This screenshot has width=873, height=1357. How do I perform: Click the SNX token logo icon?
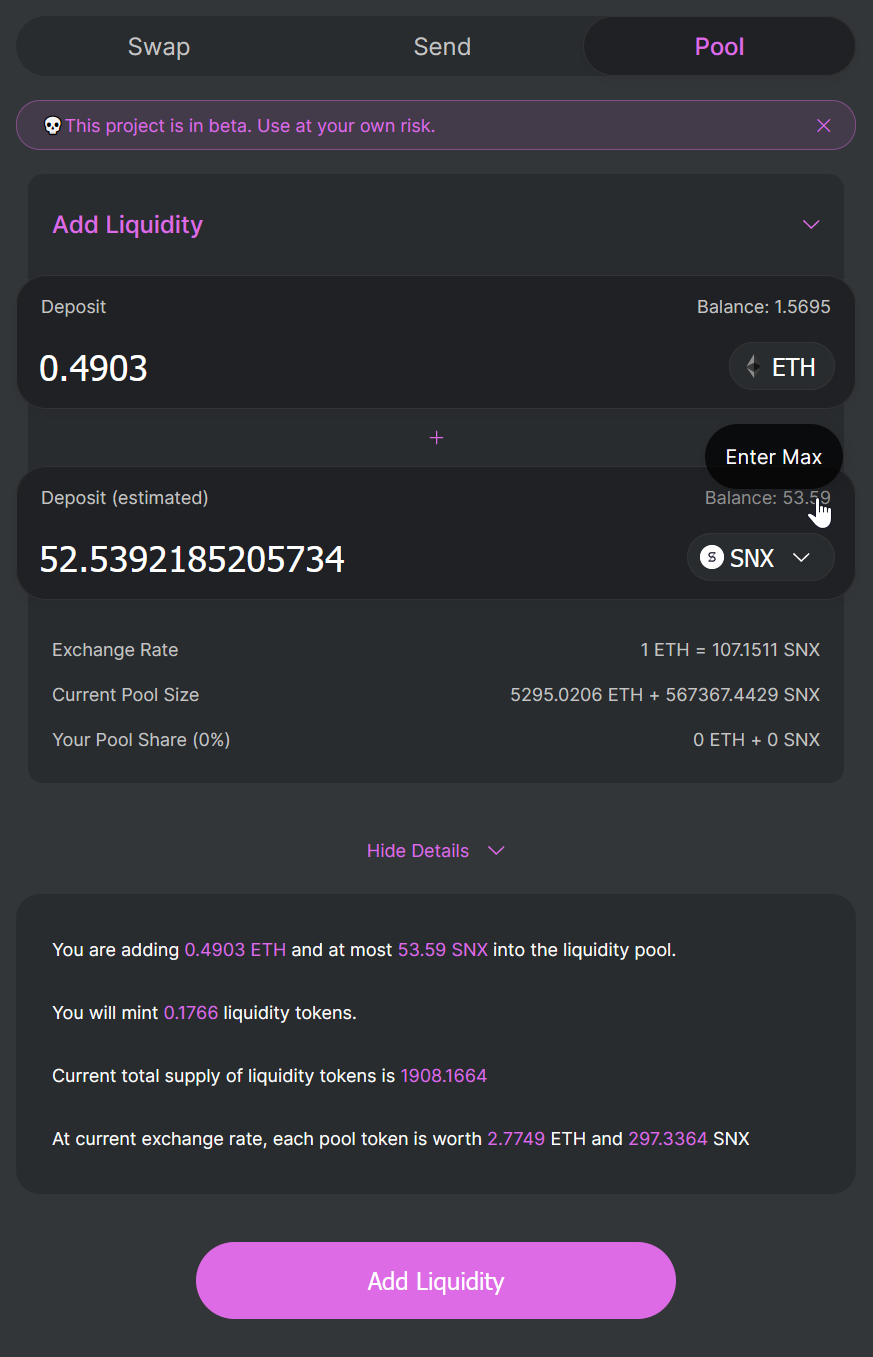[712, 557]
